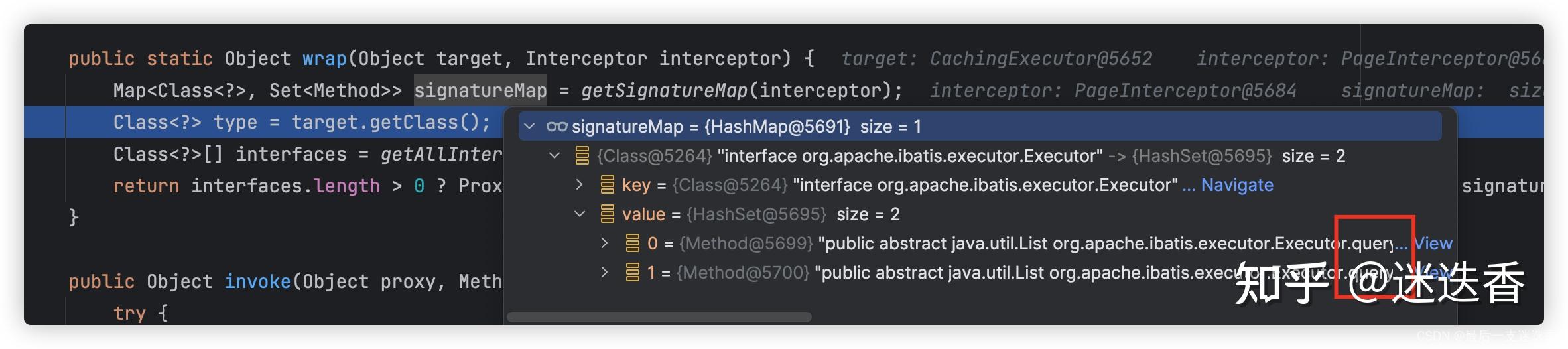
Task: Expand the Method@5699 entry arrow
Action: tap(604, 243)
